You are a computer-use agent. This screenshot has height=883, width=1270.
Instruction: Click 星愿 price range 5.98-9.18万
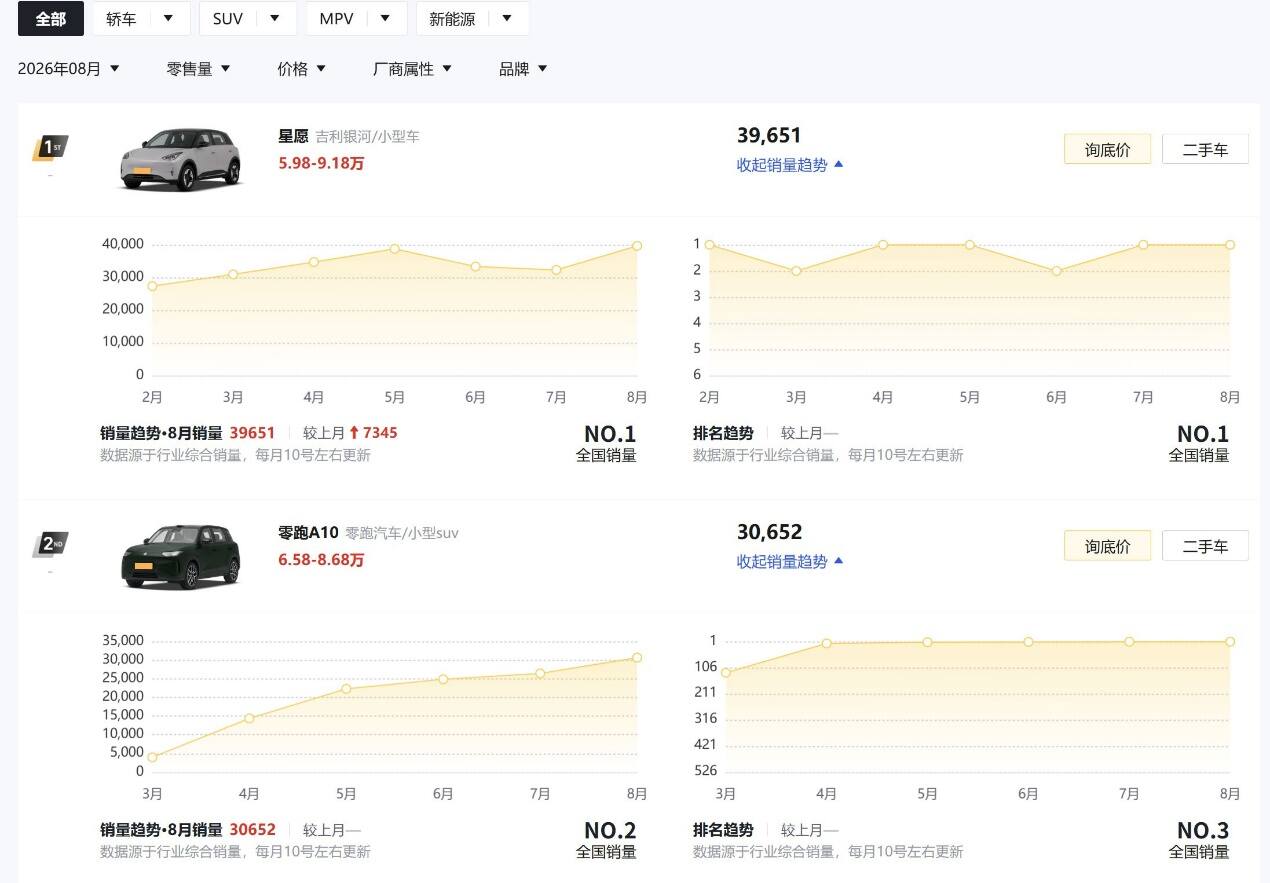[x=321, y=163]
